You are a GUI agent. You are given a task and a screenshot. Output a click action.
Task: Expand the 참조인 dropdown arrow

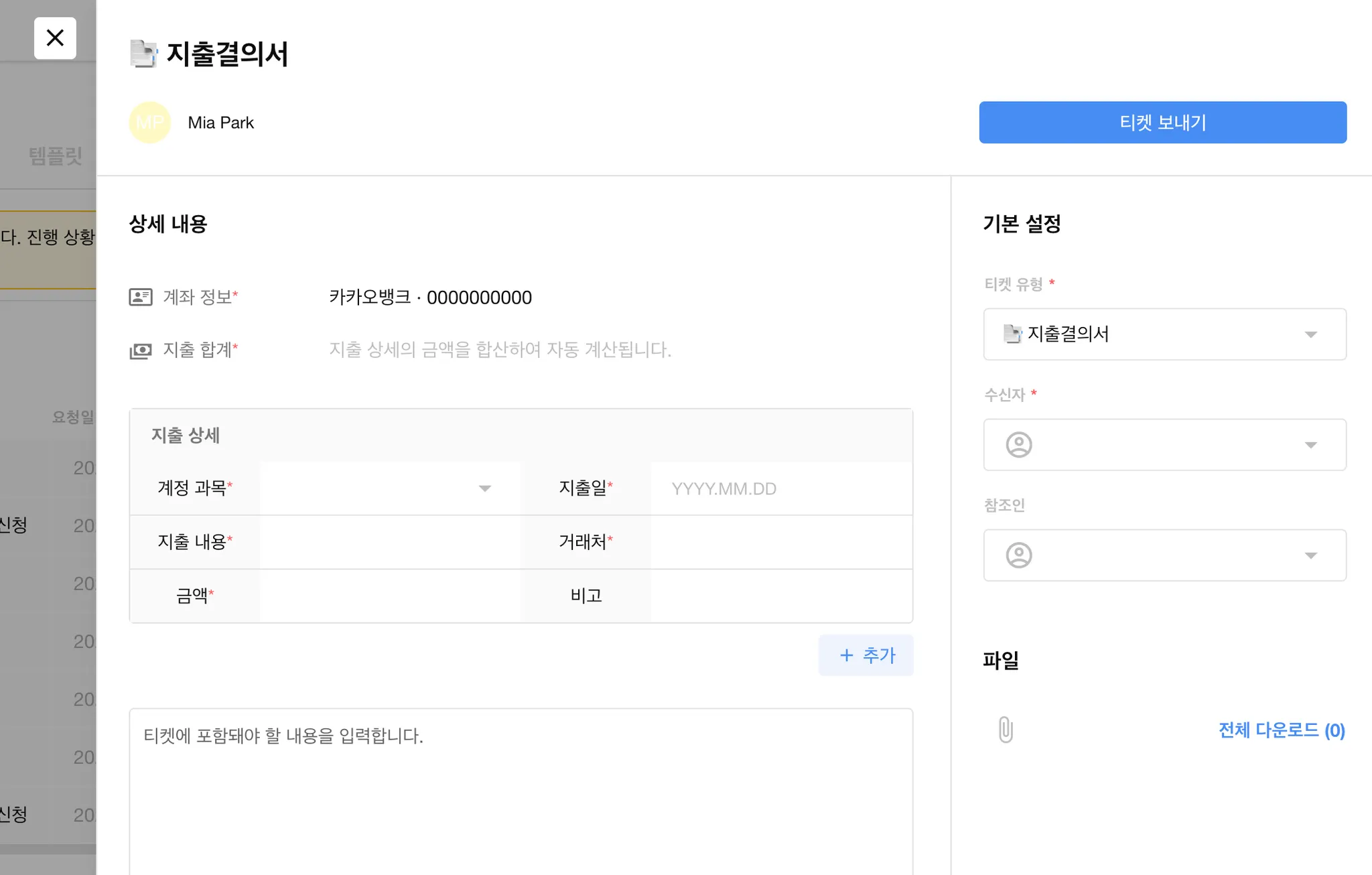[1310, 555]
